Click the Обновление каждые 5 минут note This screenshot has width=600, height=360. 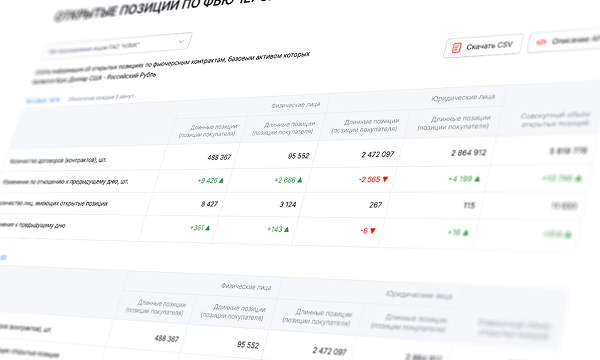101,98
